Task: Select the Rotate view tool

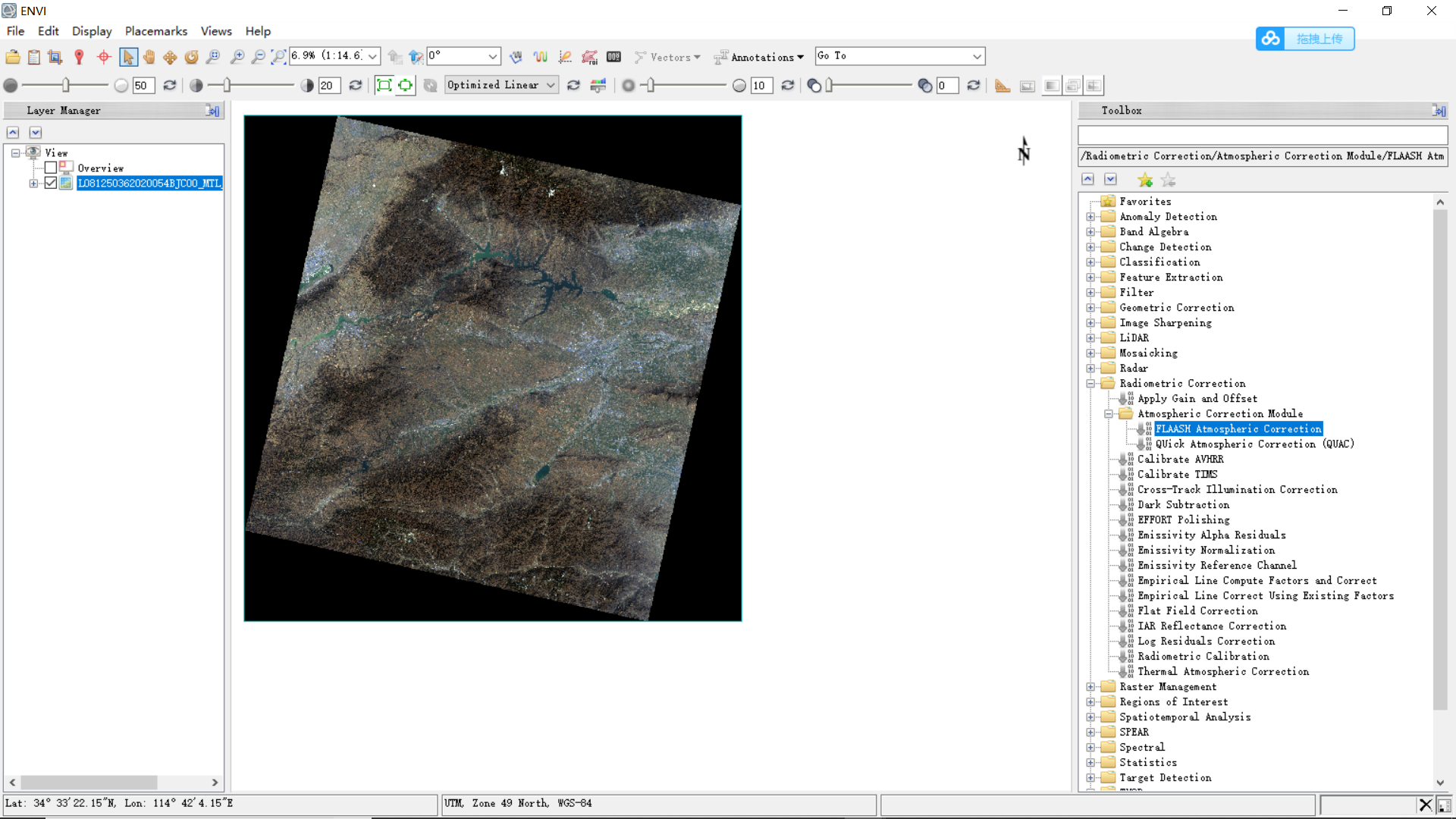Action: [x=192, y=57]
